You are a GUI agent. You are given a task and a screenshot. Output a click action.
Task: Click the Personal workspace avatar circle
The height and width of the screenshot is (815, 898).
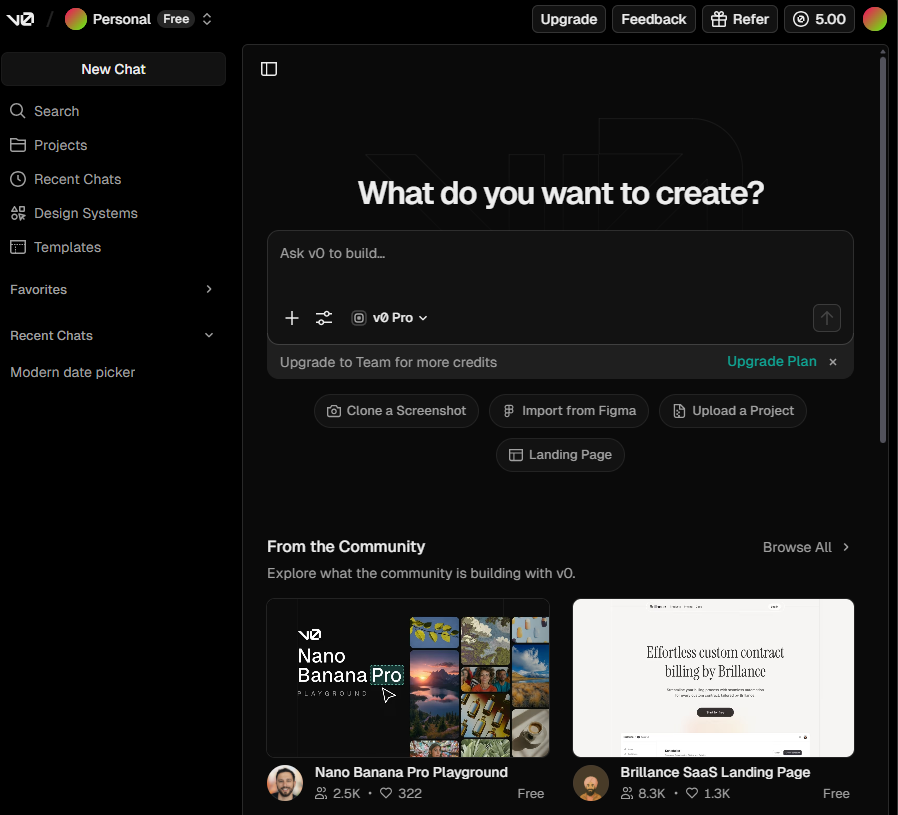click(76, 19)
